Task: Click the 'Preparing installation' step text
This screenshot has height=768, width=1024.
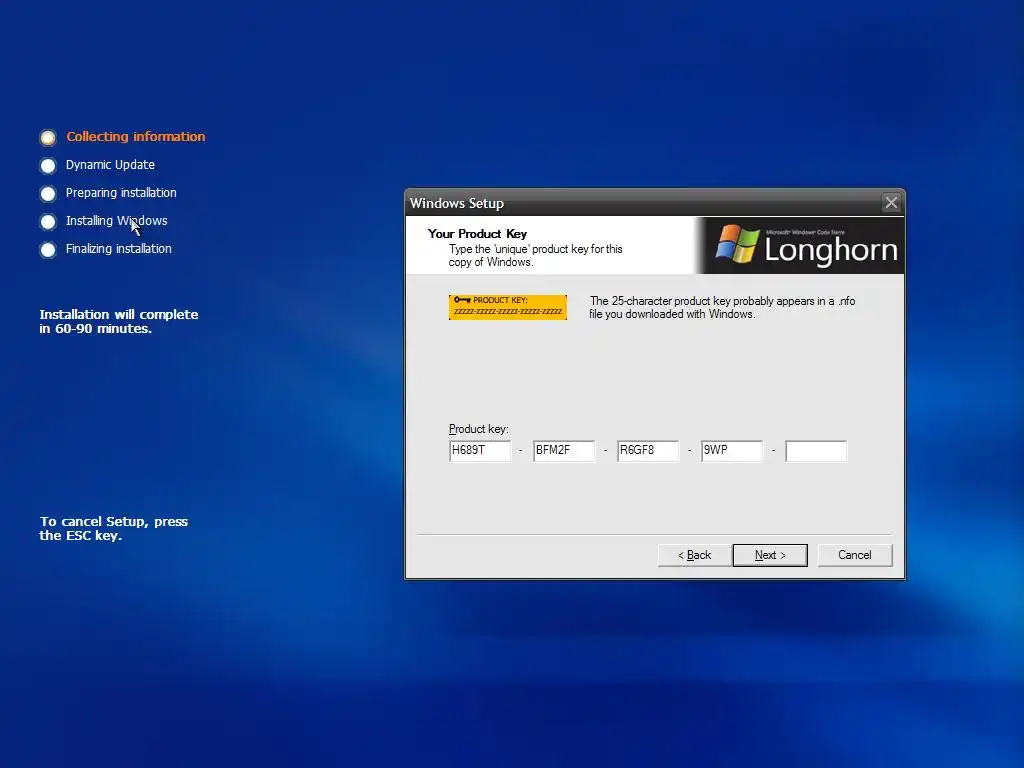Action: tap(121, 193)
